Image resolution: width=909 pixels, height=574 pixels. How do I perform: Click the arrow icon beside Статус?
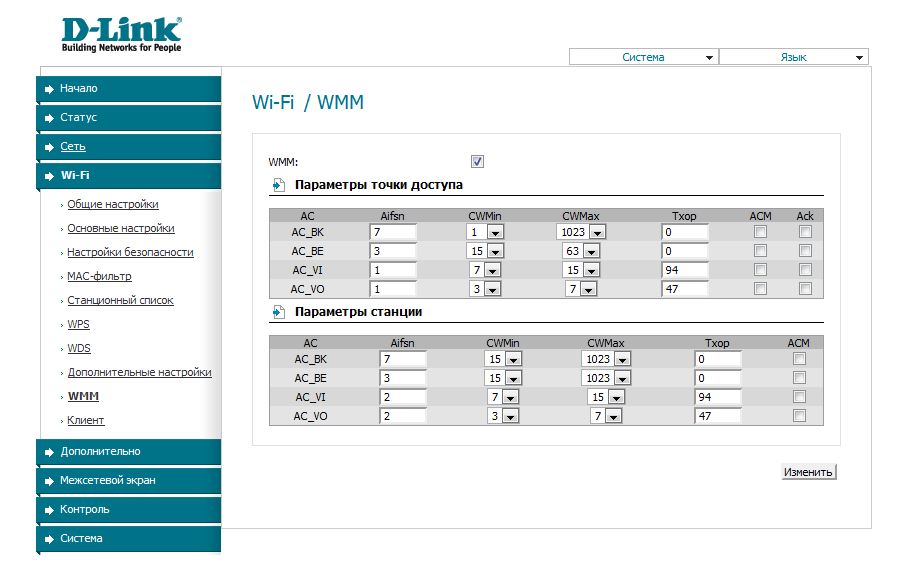49,118
